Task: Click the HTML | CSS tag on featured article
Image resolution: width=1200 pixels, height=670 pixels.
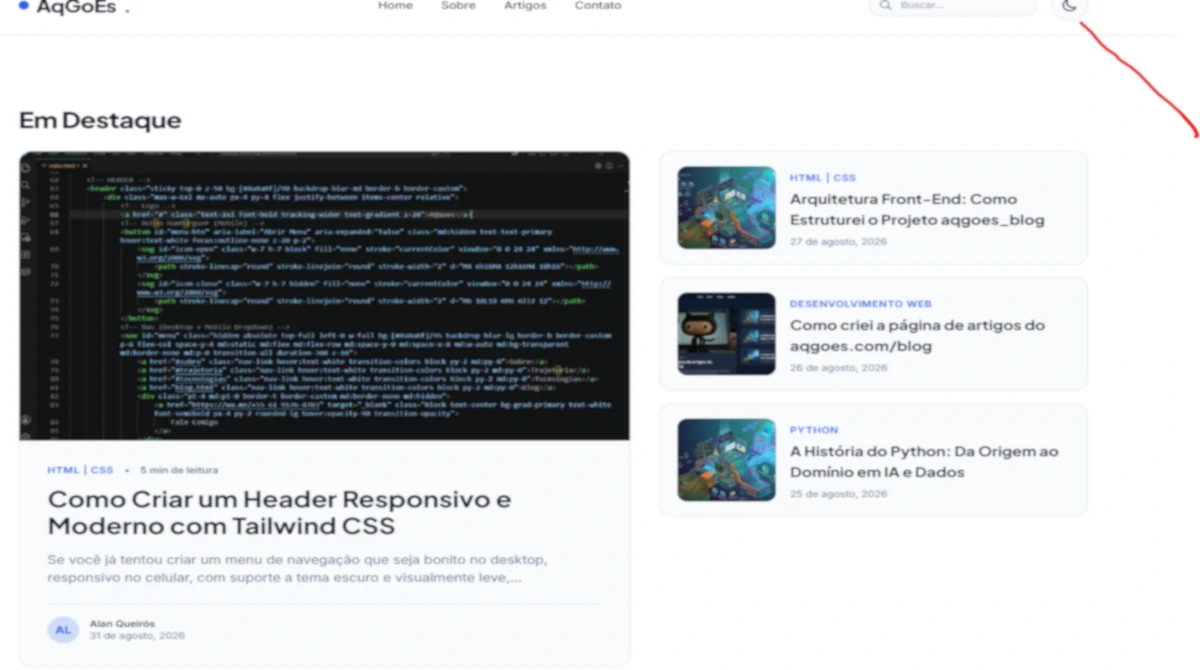Action: [80, 470]
